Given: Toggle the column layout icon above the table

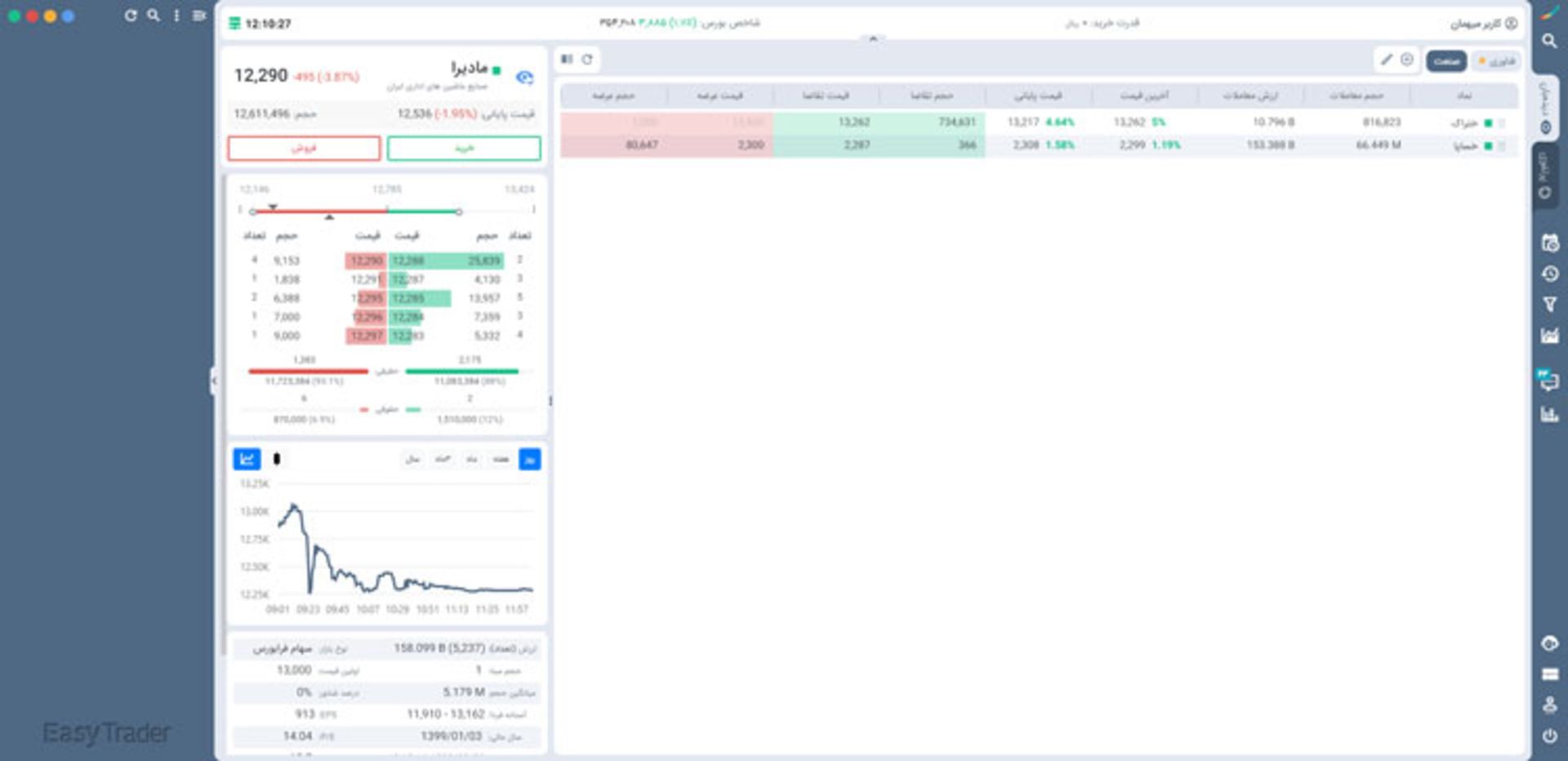Looking at the screenshot, I should (567, 60).
